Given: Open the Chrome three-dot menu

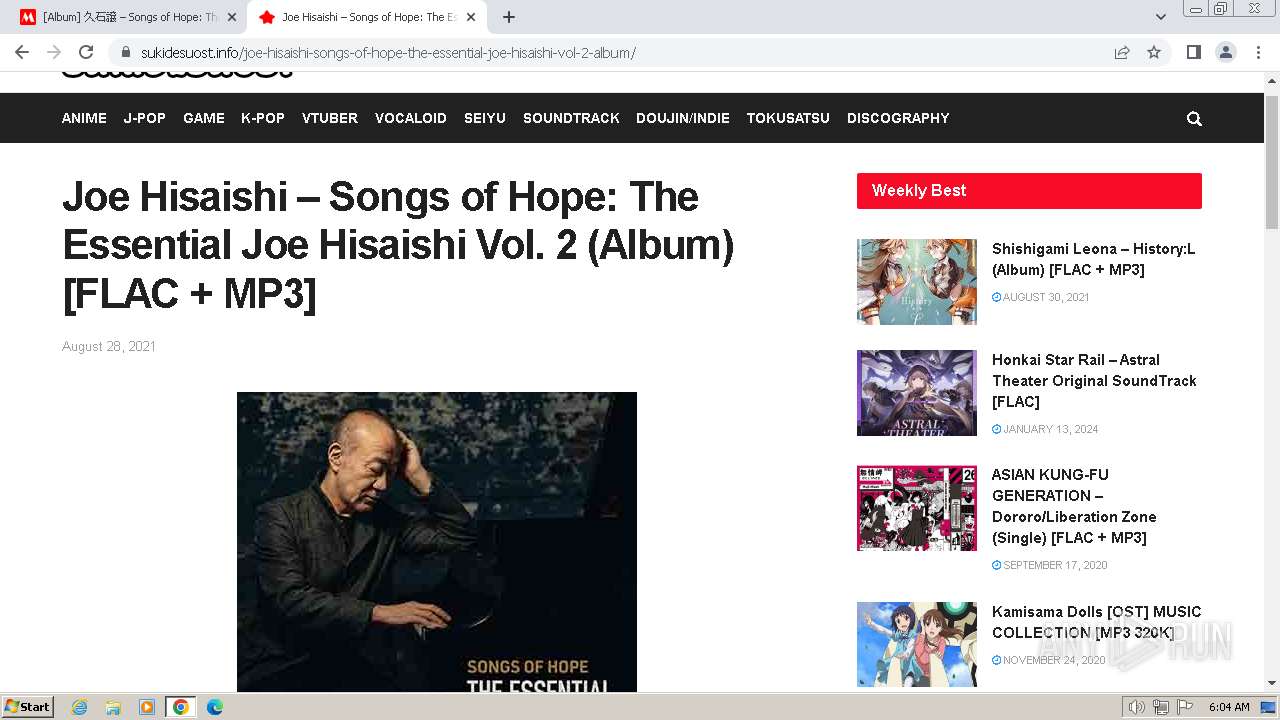Looking at the screenshot, I should (1257, 52).
